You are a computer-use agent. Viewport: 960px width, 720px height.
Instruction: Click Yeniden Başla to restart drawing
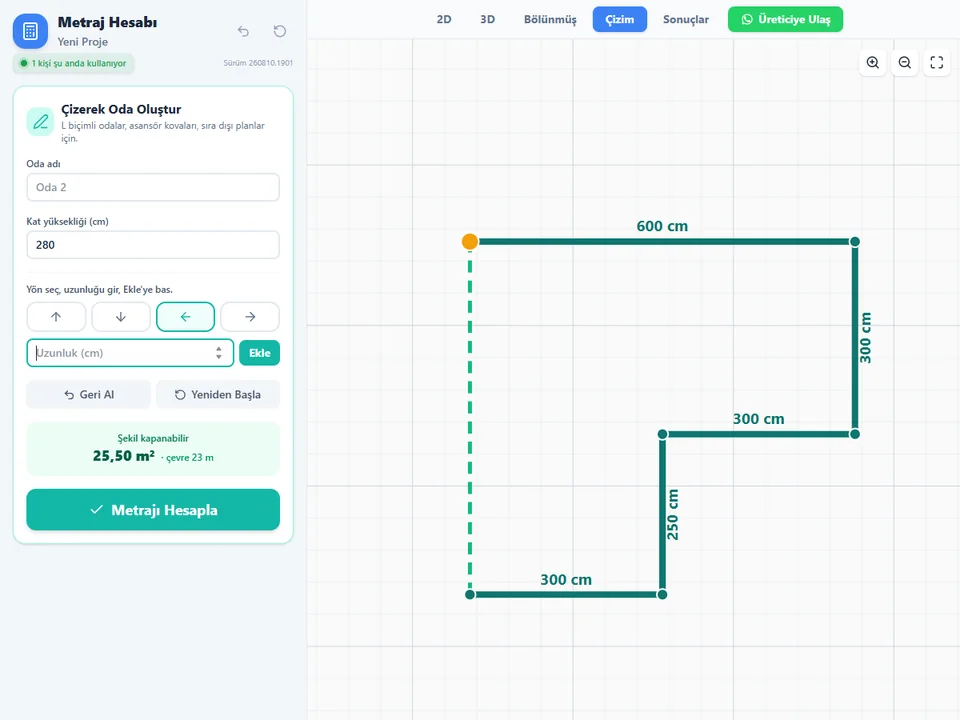[x=218, y=395]
